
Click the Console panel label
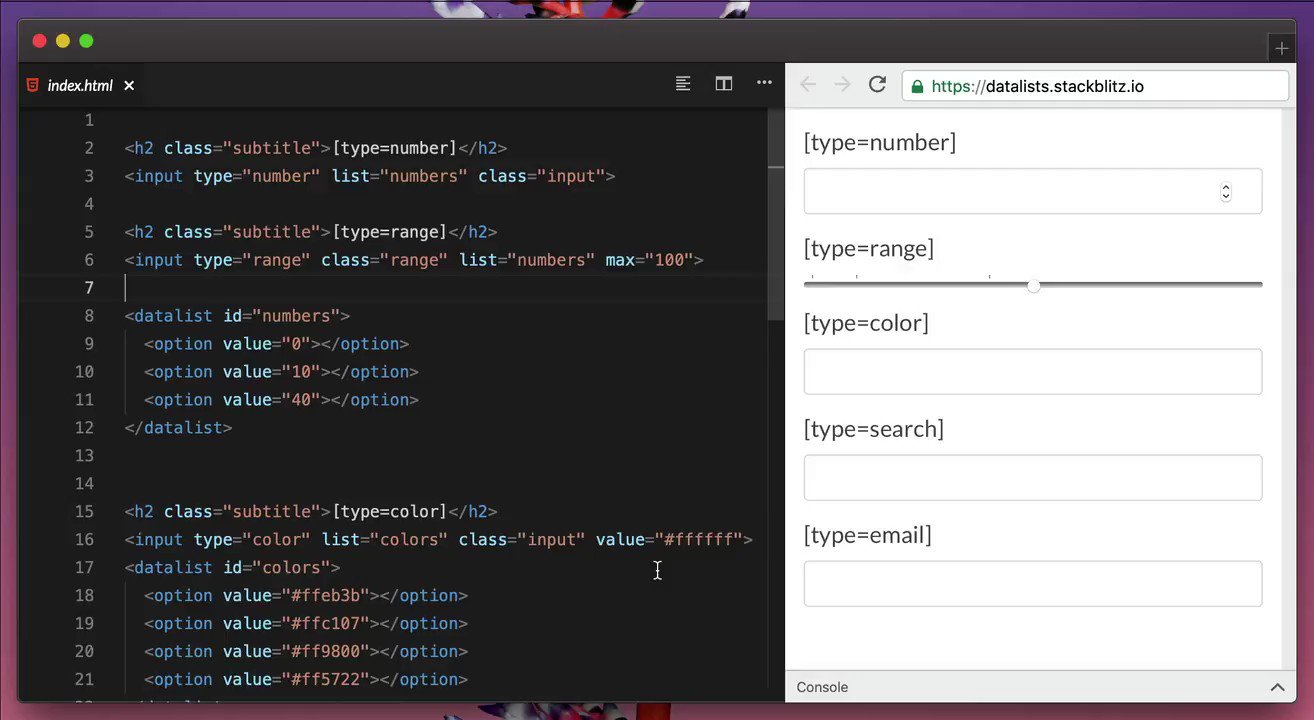pos(822,687)
